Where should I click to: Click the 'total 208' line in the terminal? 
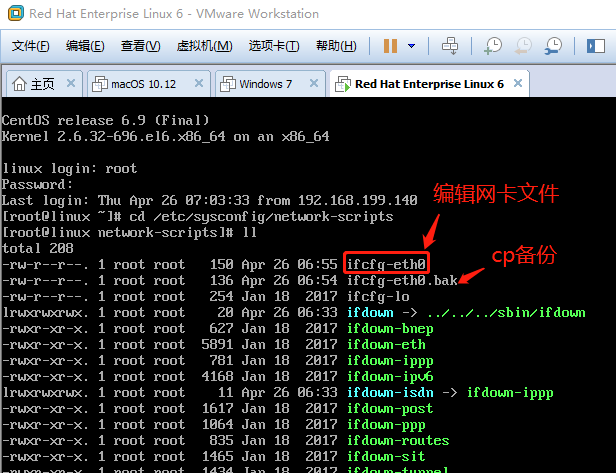[38, 248]
